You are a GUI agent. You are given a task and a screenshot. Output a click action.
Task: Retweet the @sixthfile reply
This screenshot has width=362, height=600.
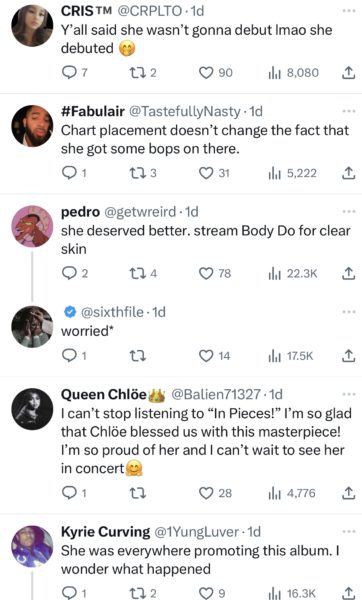pyautogui.click(x=138, y=356)
